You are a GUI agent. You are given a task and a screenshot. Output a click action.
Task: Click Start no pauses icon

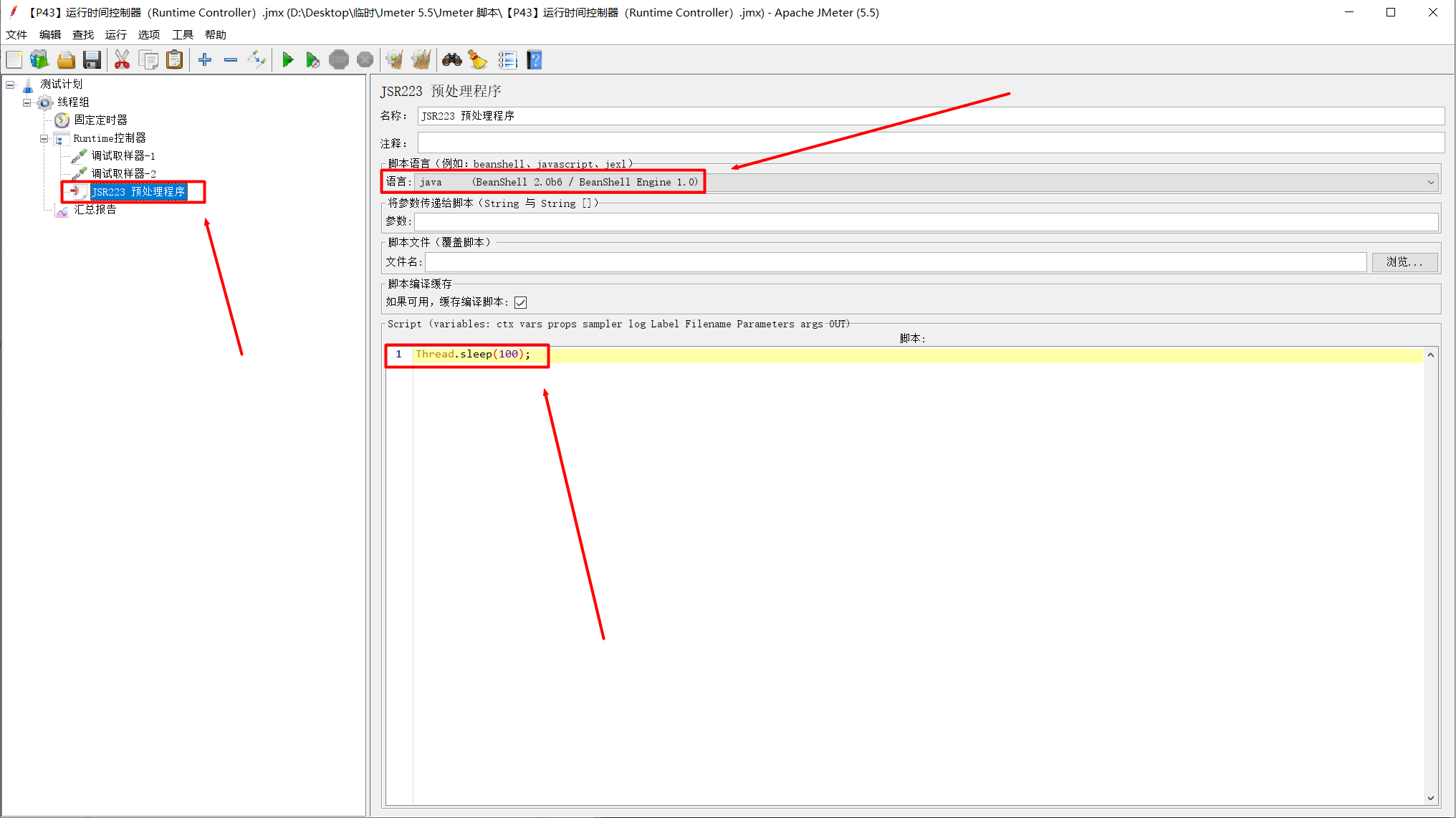coord(312,60)
